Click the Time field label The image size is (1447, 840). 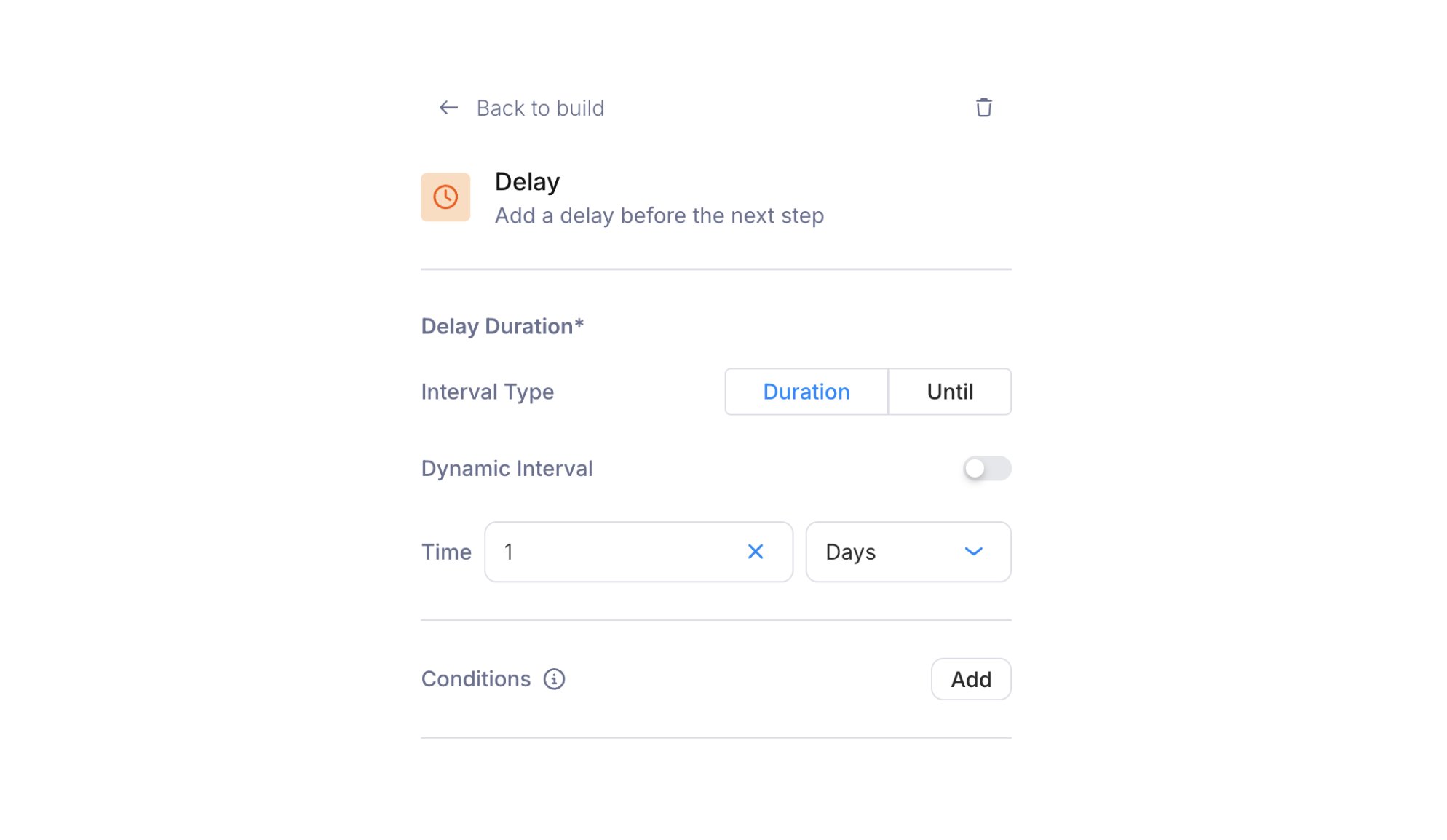click(446, 552)
